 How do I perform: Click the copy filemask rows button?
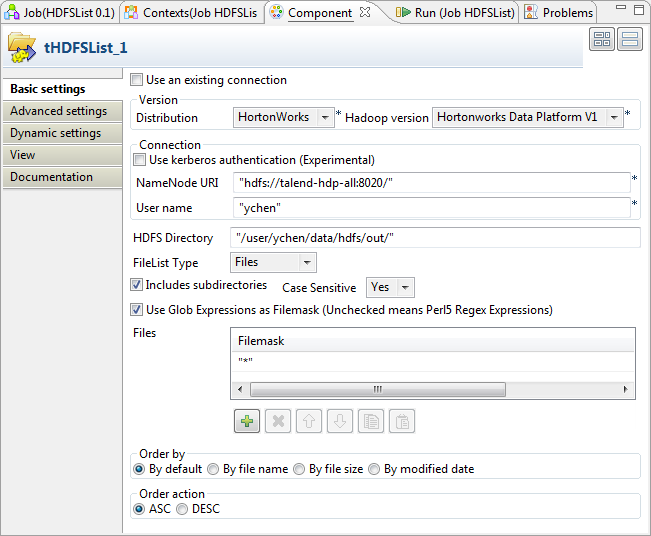371,422
